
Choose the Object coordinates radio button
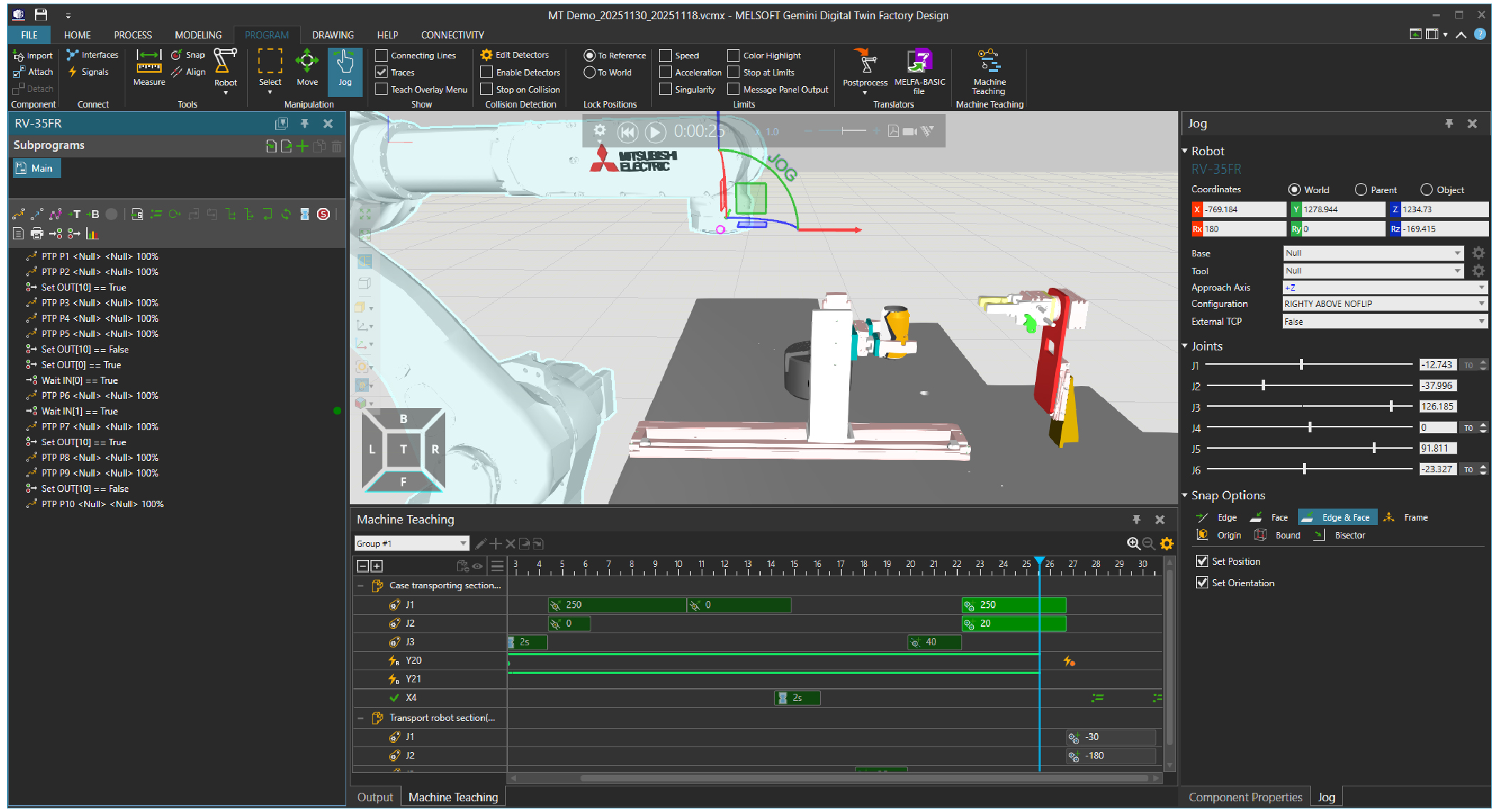tap(1426, 190)
